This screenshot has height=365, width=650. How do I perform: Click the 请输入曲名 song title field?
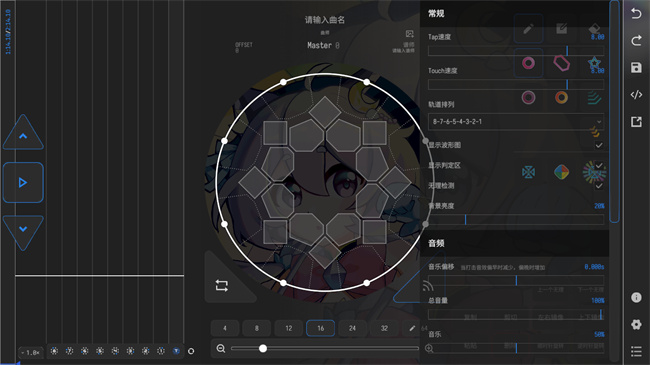click(x=325, y=20)
